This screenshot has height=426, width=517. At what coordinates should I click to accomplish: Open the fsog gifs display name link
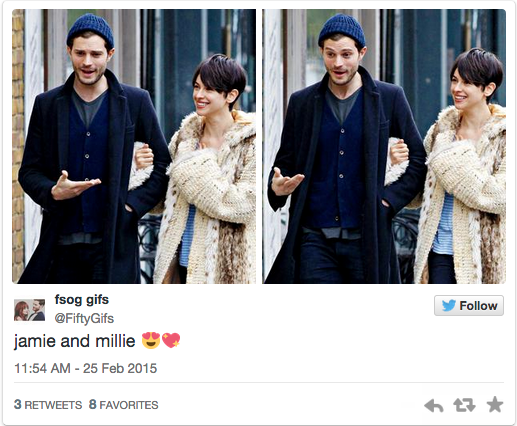pyautogui.click(x=82, y=300)
